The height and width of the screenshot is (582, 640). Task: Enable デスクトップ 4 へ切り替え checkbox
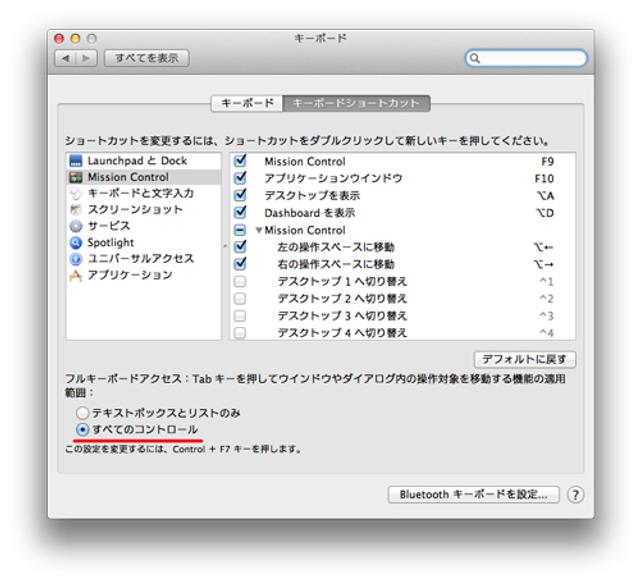(x=240, y=333)
